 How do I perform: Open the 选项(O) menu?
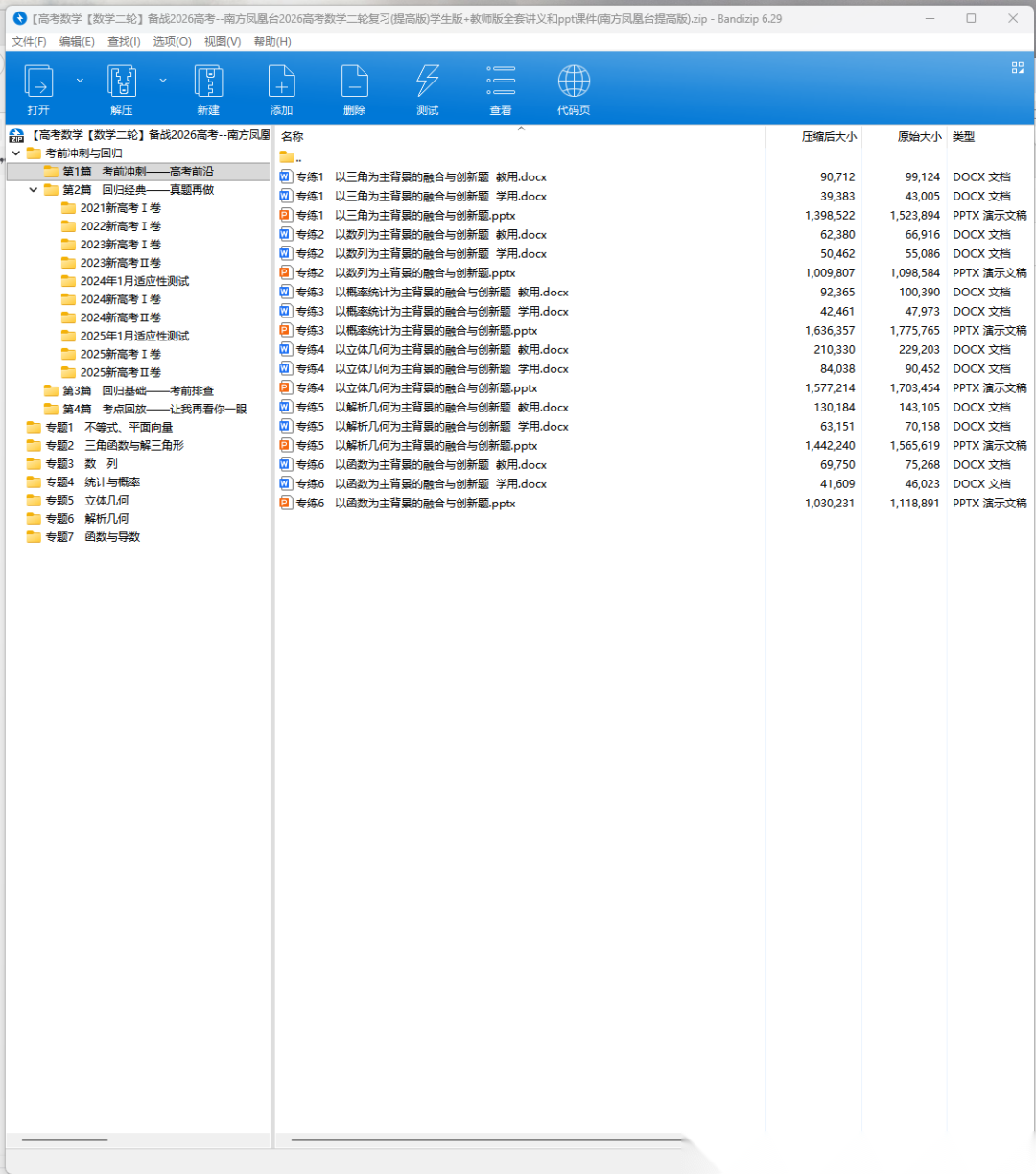coord(172,41)
